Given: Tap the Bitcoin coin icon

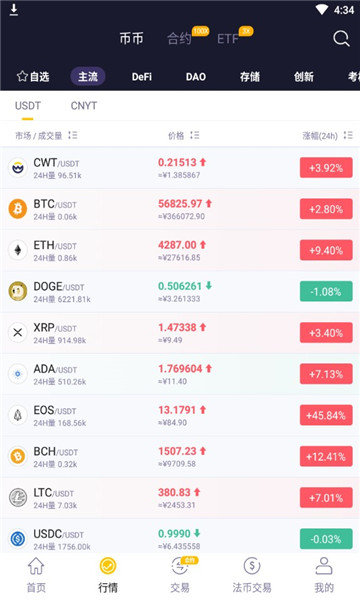Looking at the screenshot, I should coord(18,209).
